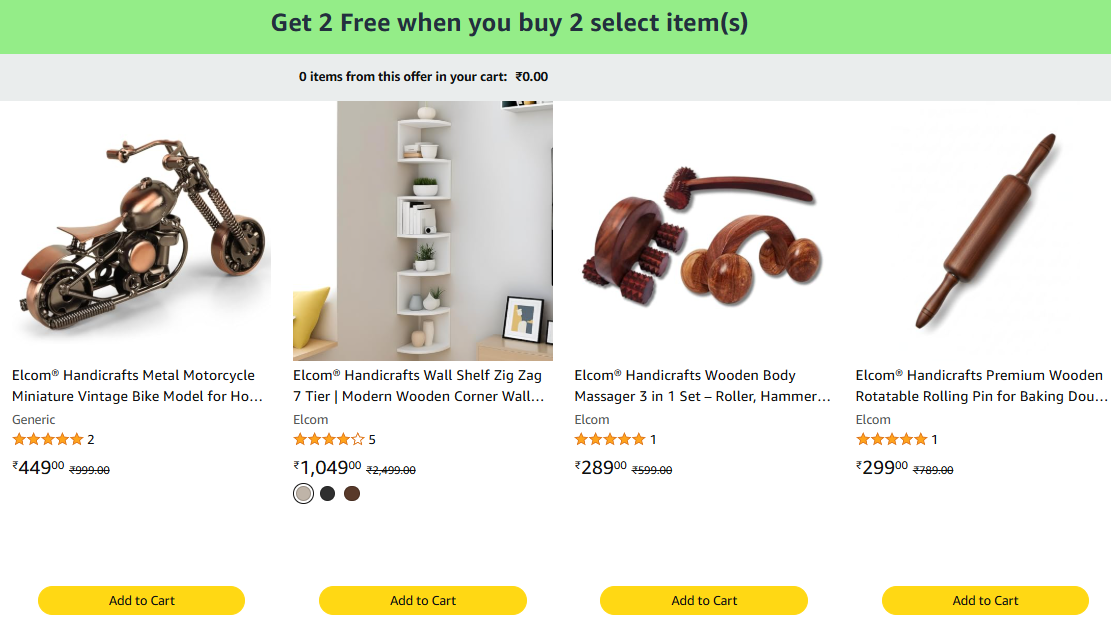Add the rolling pin to cart
The height and width of the screenshot is (628, 1111).
[985, 601]
